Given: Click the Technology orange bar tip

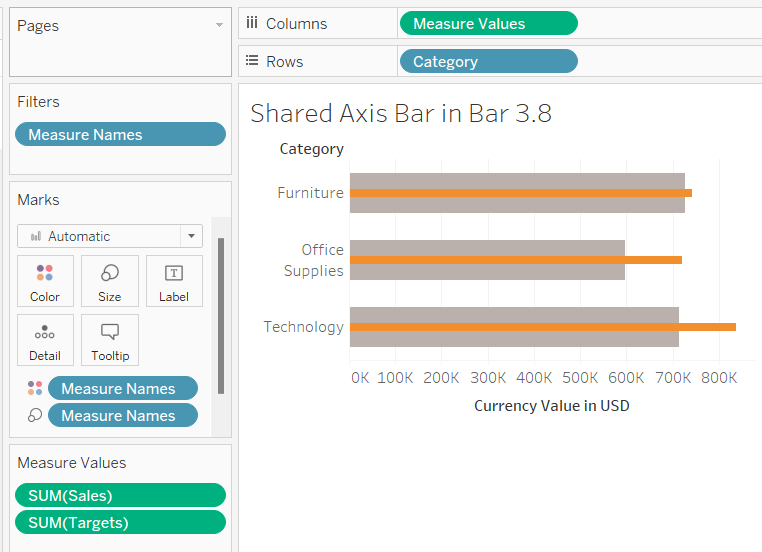Looking at the screenshot, I should click(x=732, y=327).
